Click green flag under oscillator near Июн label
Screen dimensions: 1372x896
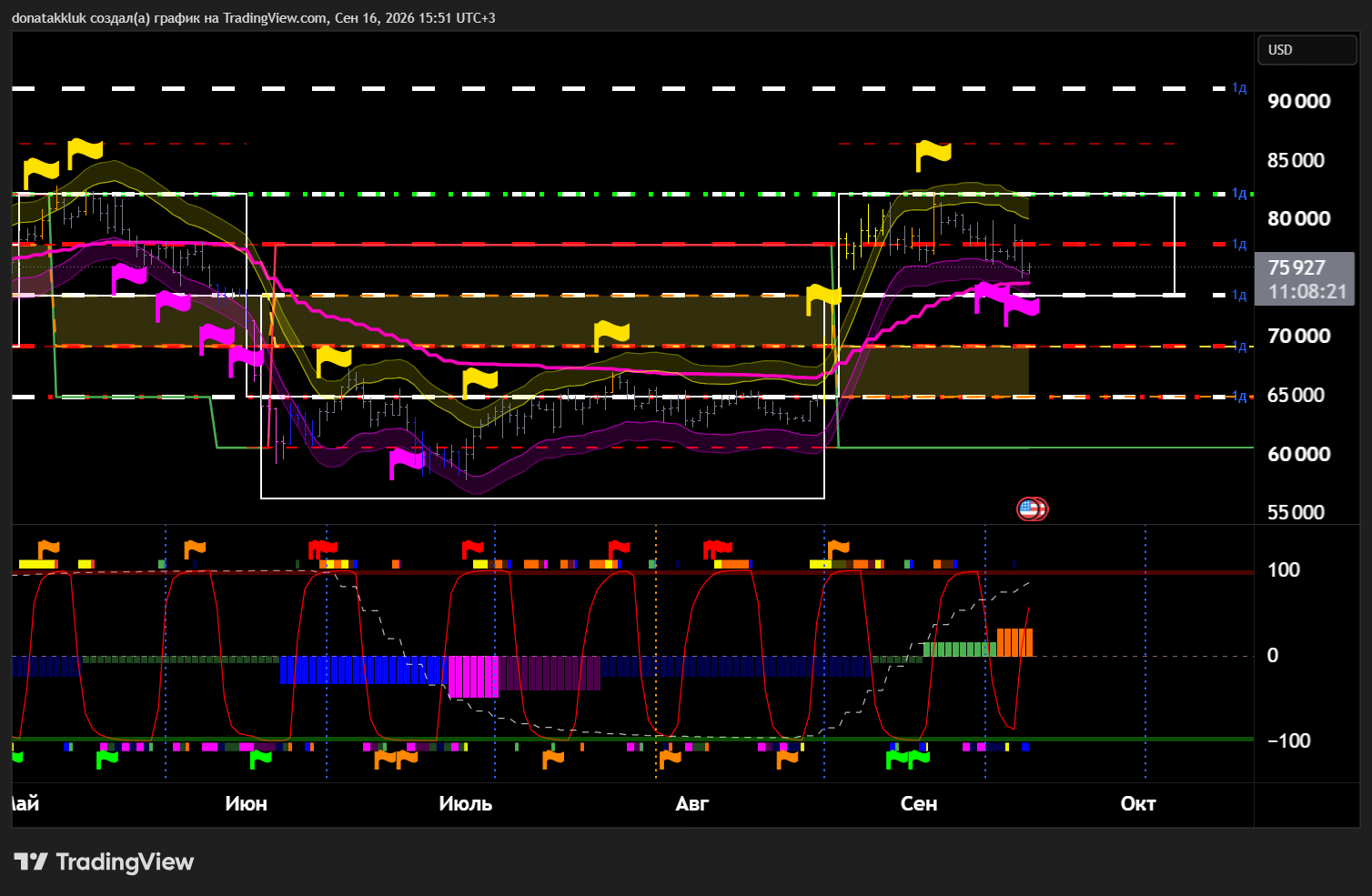[260, 758]
